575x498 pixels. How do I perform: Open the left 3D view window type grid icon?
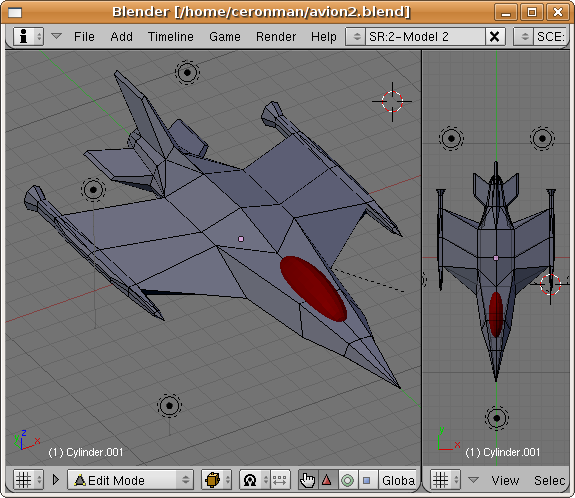coord(29,480)
